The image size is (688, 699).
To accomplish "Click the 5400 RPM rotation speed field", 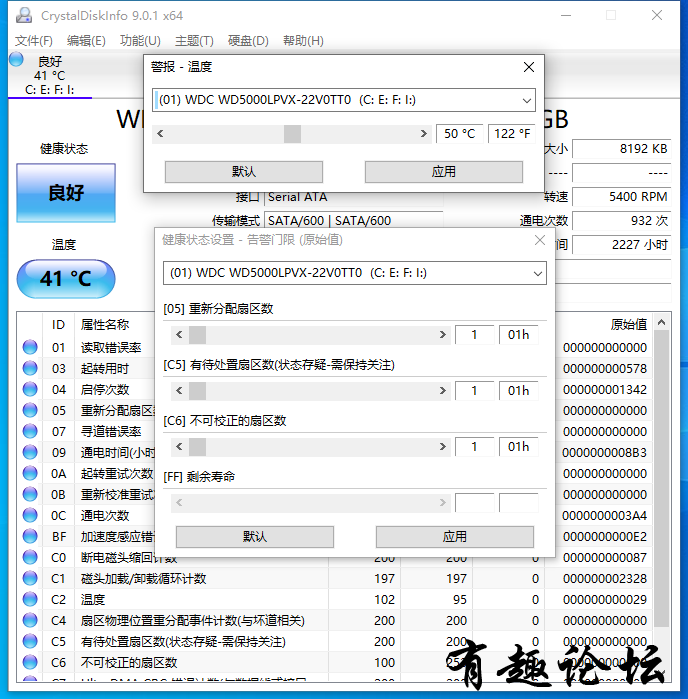I will pyautogui.click(x=622, y=197).
